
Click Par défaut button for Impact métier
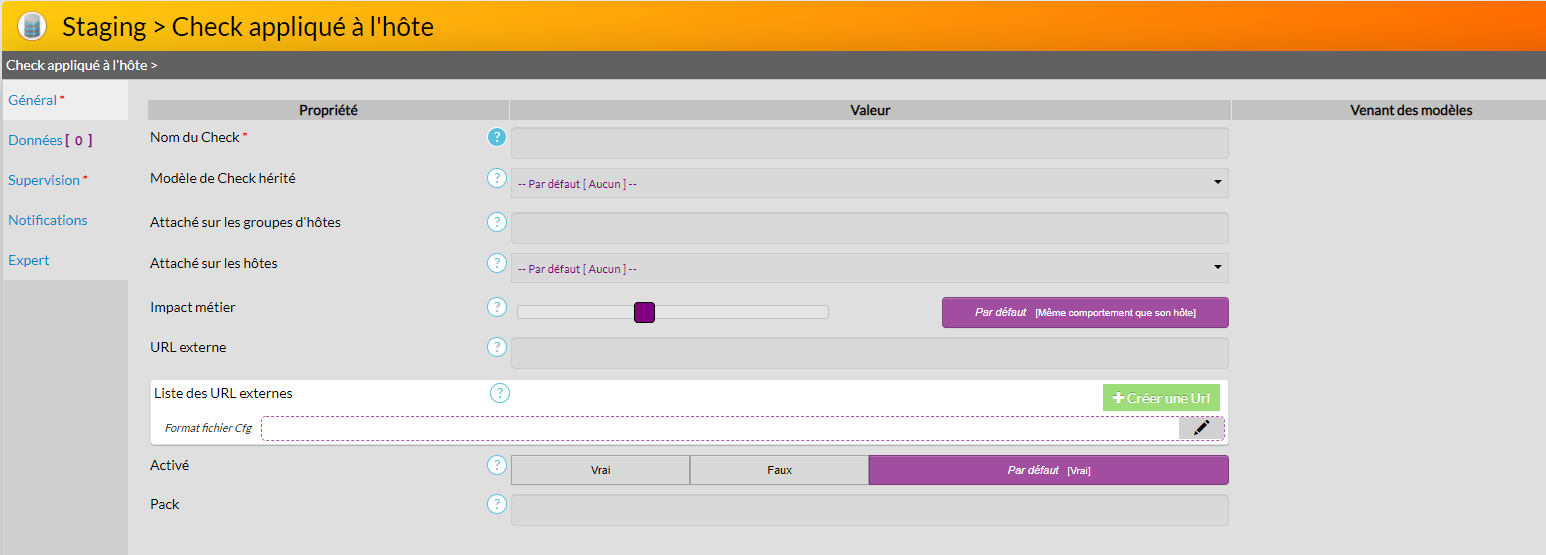pyautogui.click(x=1085, y=312)
